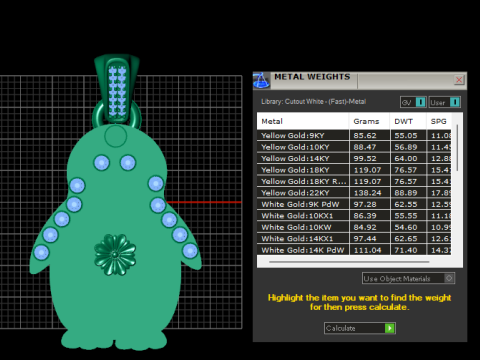Click the 71.40 DWT value
Screen dimensions: 480x360
click(x=406, y=250)
